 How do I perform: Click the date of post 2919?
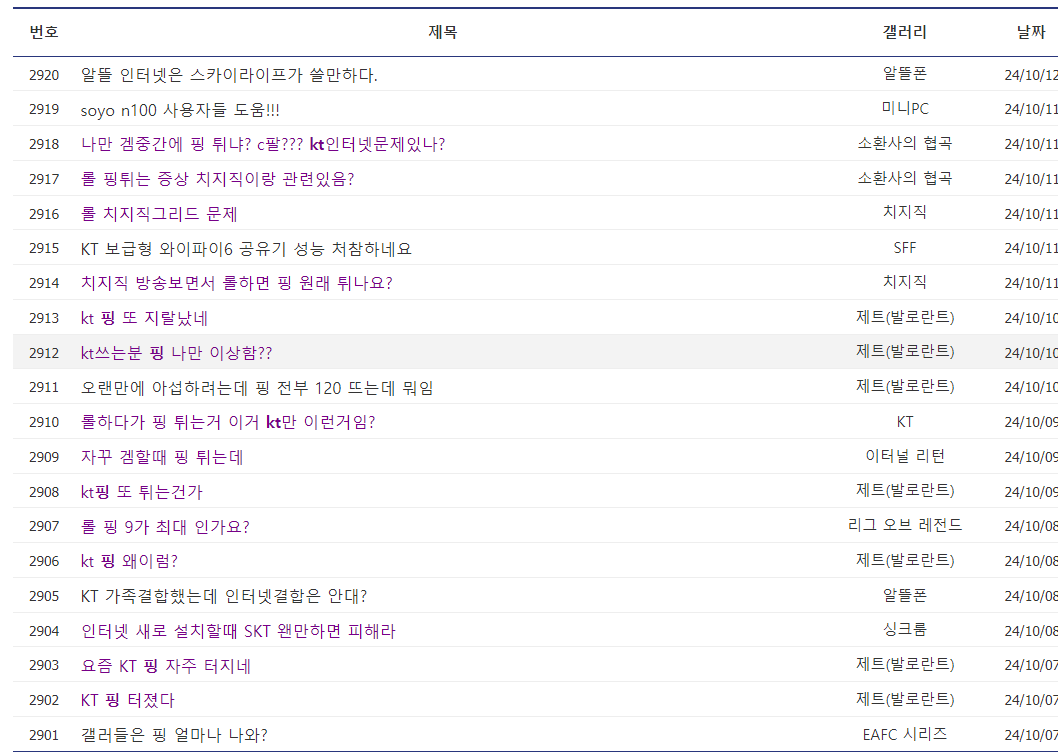pos(1031,109)
